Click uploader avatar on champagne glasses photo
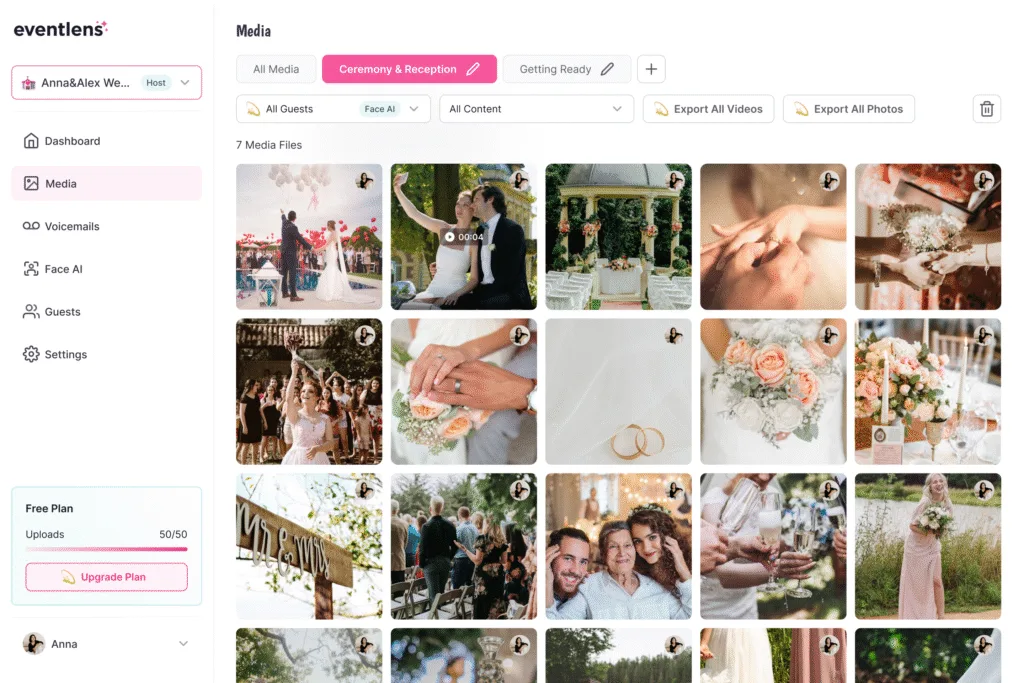Image resolution: width=1024 pixels, height=683 pixels. 829,490
